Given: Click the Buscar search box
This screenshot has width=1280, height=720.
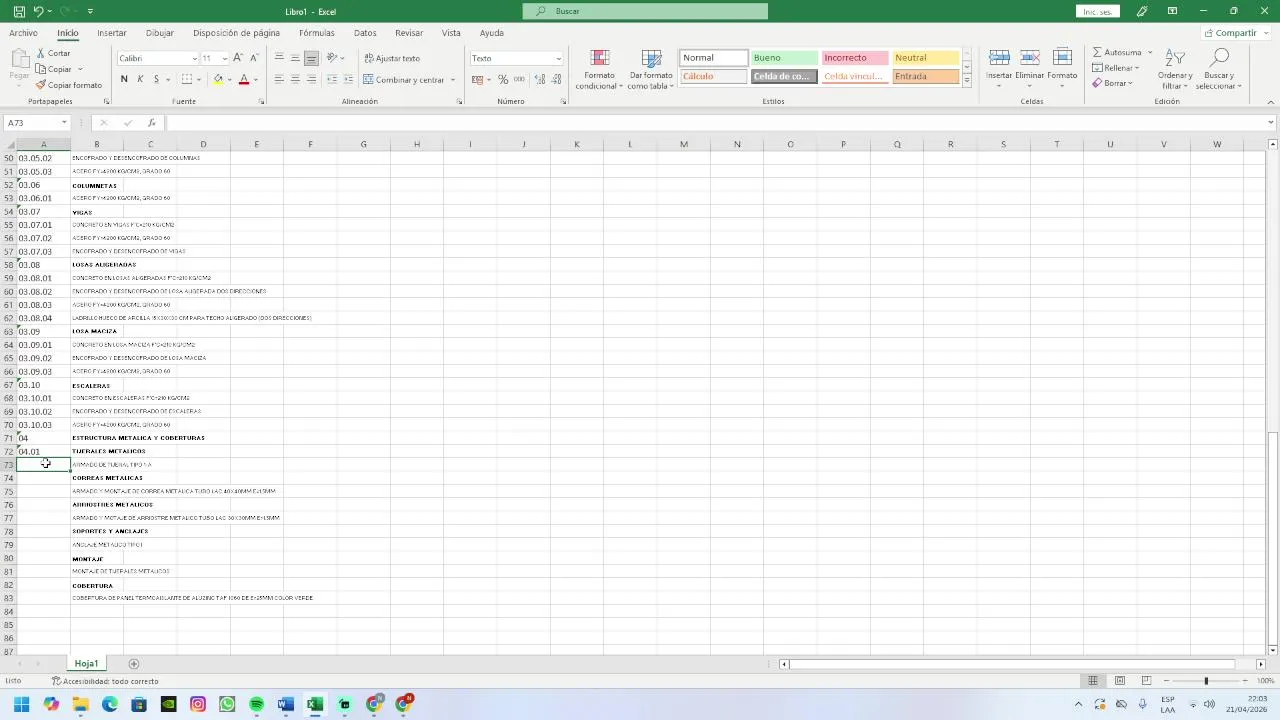Looking at the screenshot, I should tap(645, 11).
